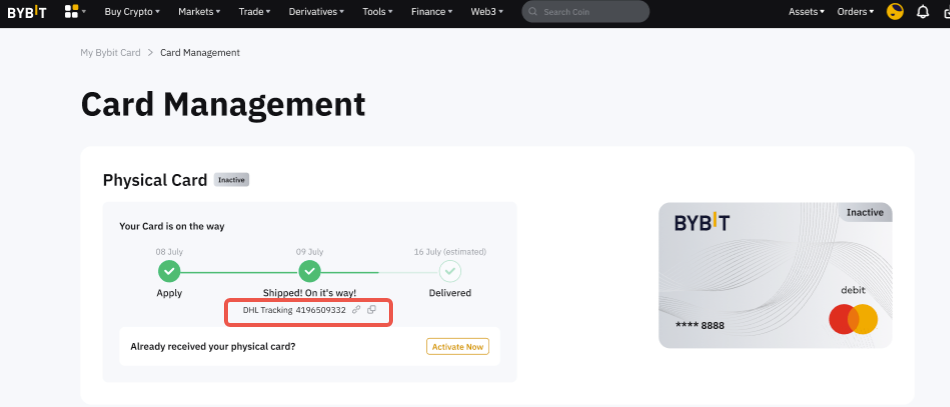Click tracking number 4196509332
The height and width of the screenshot is (407, 950).
[321, 309]
